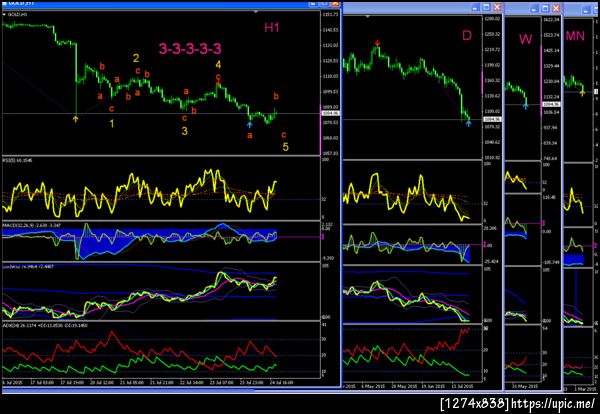Select the blue up arrow on D chart
Image resolution: width=600 pixels, height=414 pixels.
coord(469,123)
